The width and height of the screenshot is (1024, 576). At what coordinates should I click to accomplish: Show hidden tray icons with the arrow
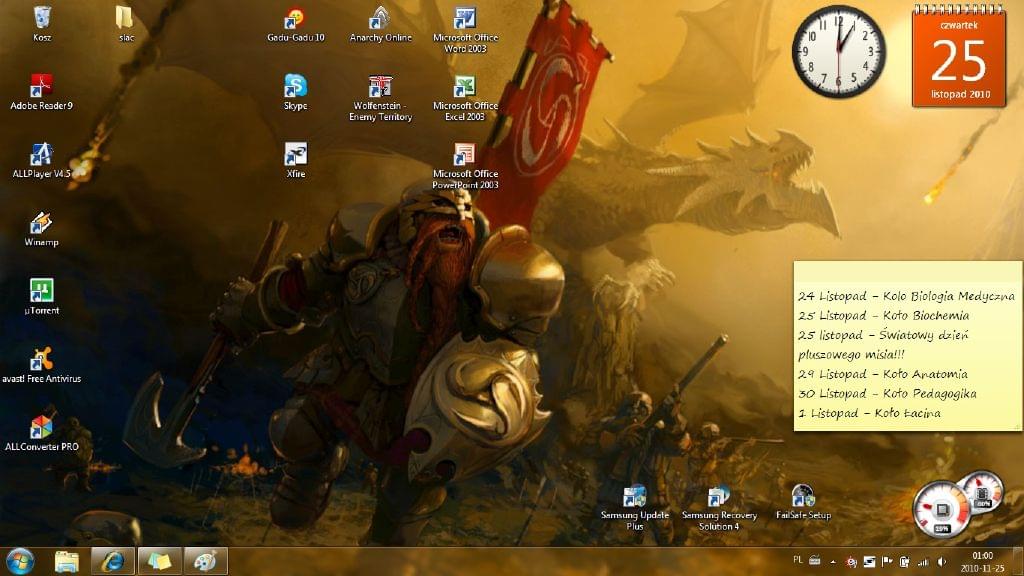coord(833,562)
